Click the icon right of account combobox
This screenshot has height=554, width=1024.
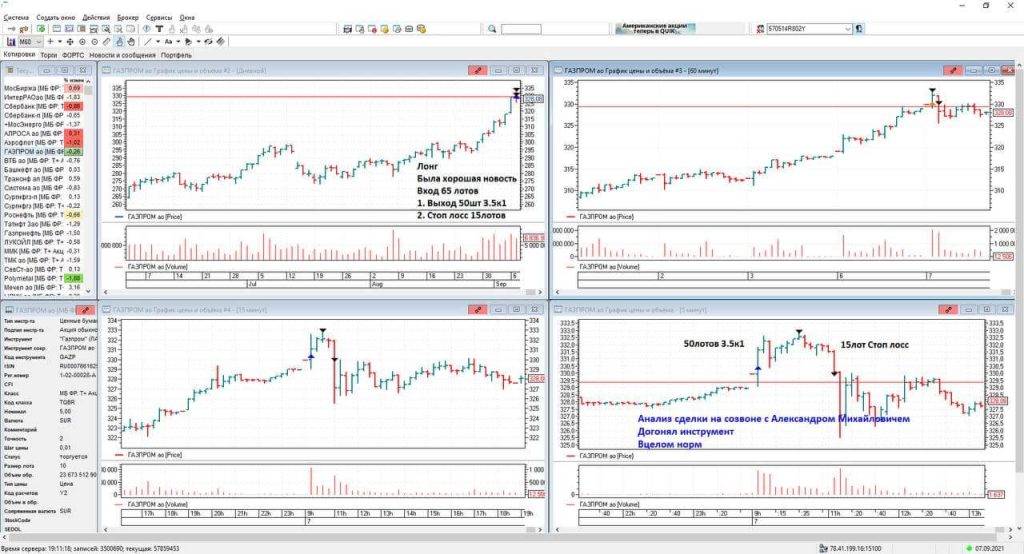(859, 29)
